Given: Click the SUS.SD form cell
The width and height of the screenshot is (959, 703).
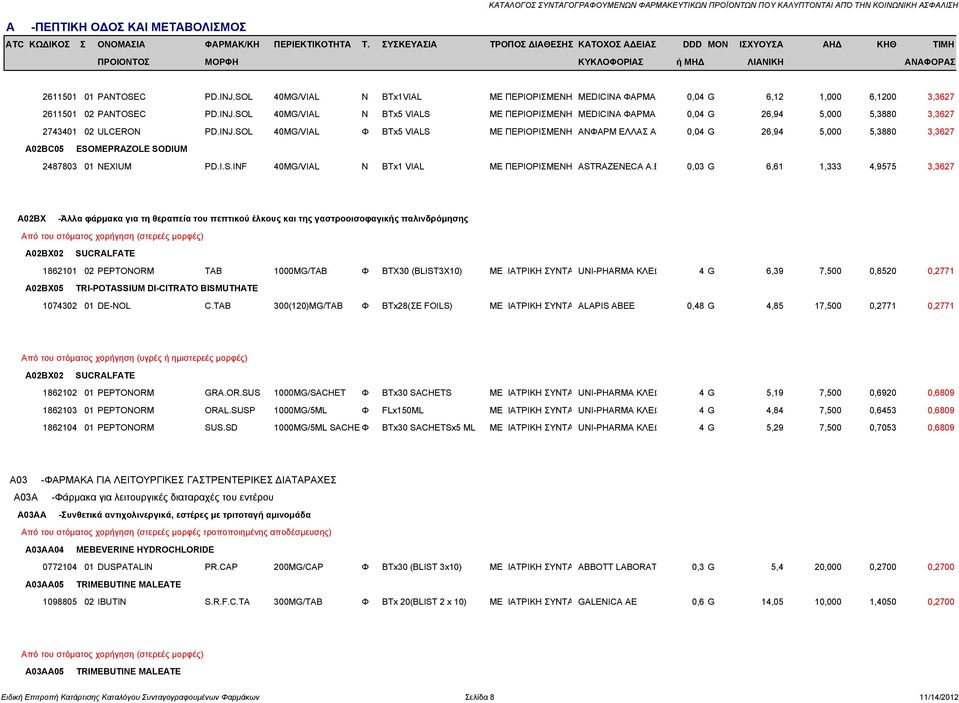Looking at the screenshot, I should [221, 428].
